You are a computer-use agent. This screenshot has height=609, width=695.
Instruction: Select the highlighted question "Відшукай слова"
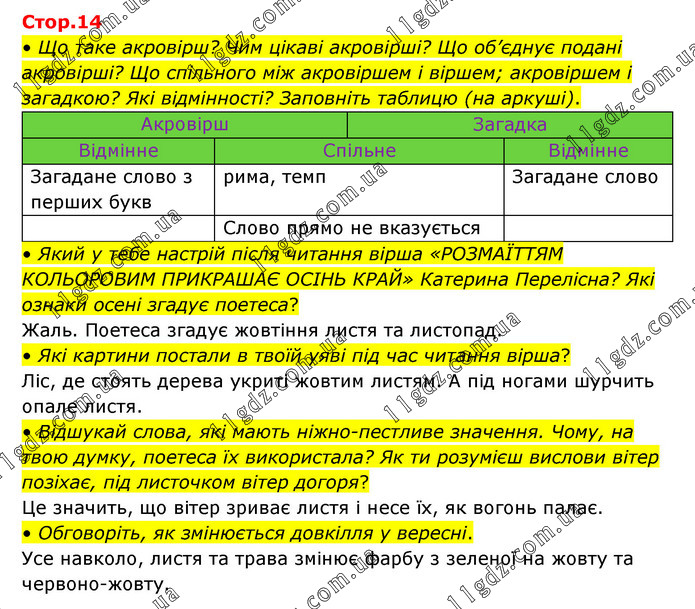coord(340,457)
